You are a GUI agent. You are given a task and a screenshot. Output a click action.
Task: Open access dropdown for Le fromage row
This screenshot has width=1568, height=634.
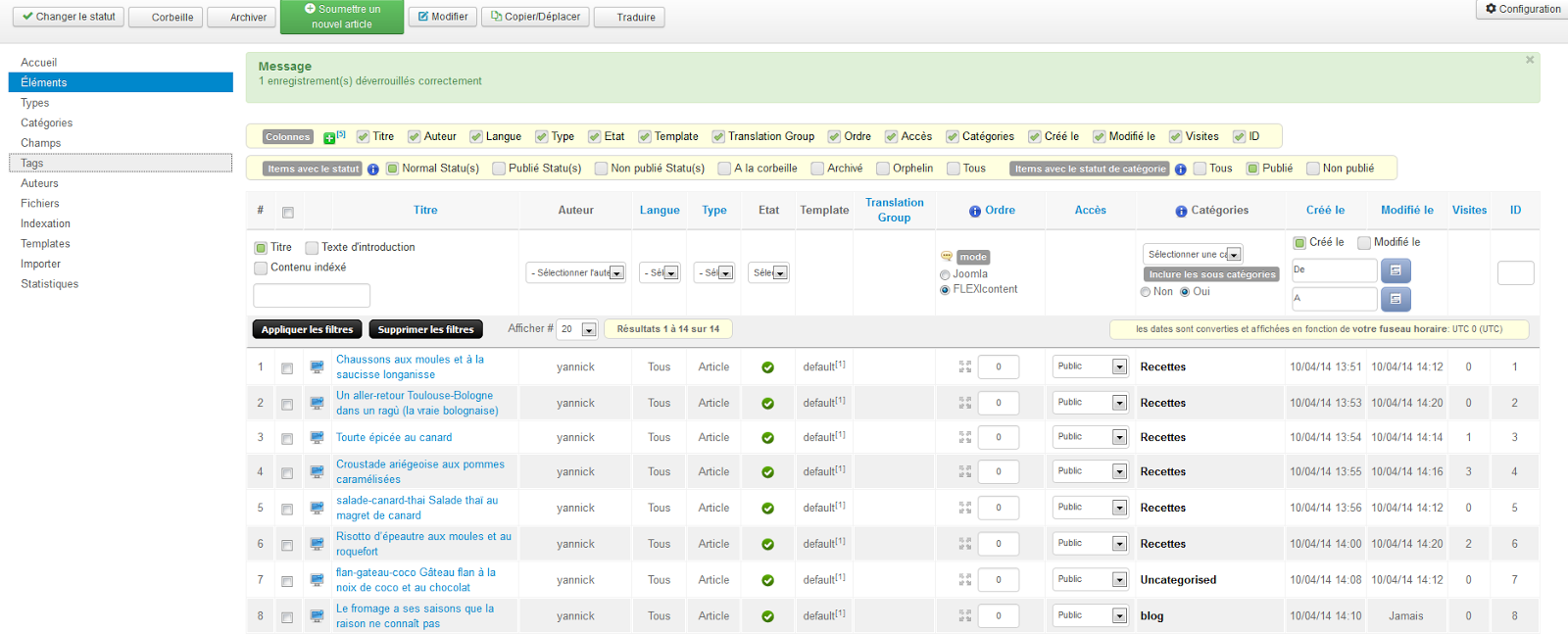pos(1091,615)
